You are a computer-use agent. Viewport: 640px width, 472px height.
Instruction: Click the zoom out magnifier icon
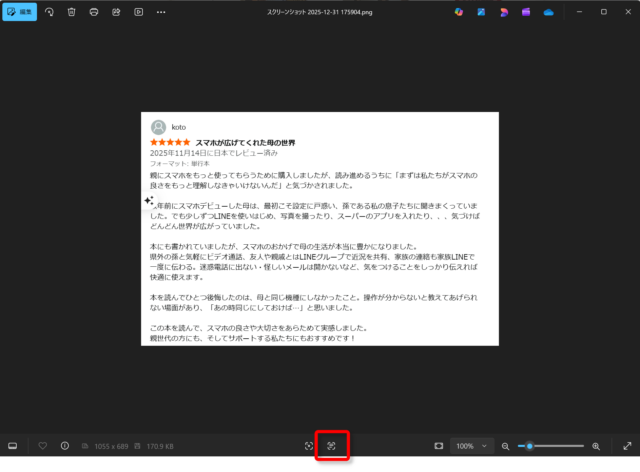(506, 446)
